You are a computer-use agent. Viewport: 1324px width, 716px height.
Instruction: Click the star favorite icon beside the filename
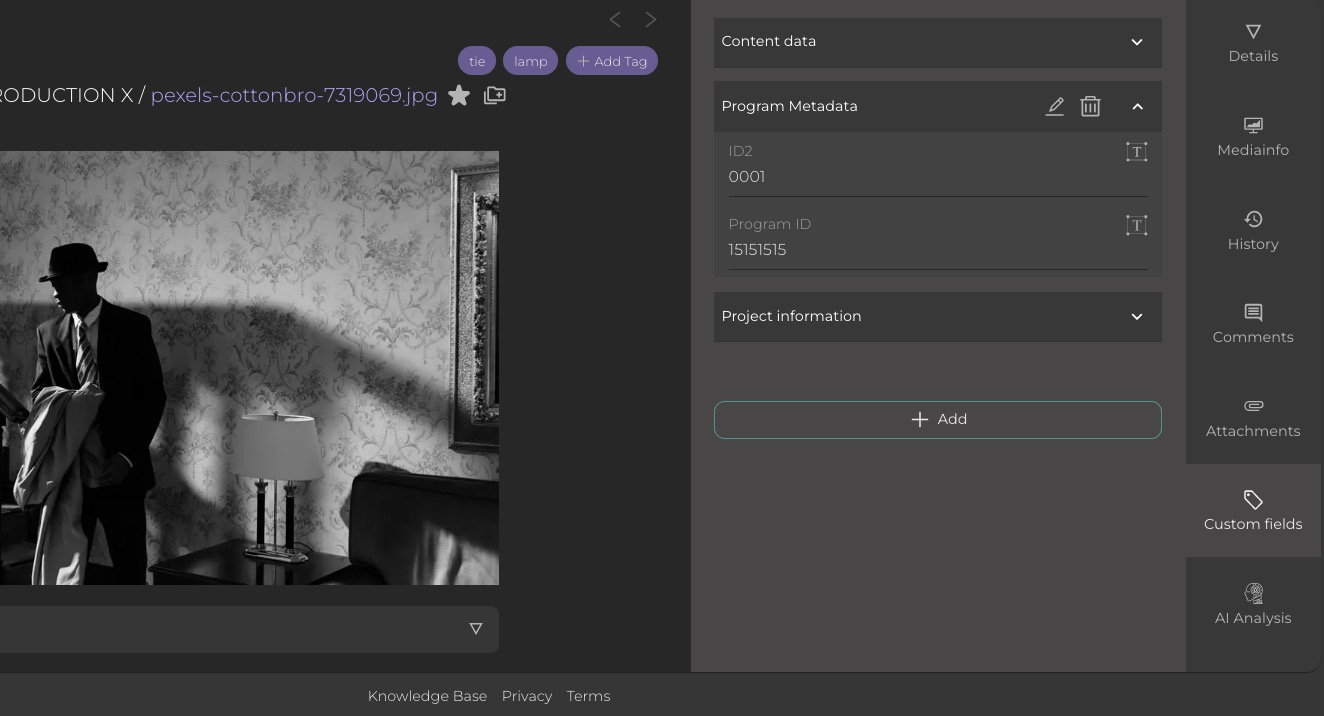459,95
